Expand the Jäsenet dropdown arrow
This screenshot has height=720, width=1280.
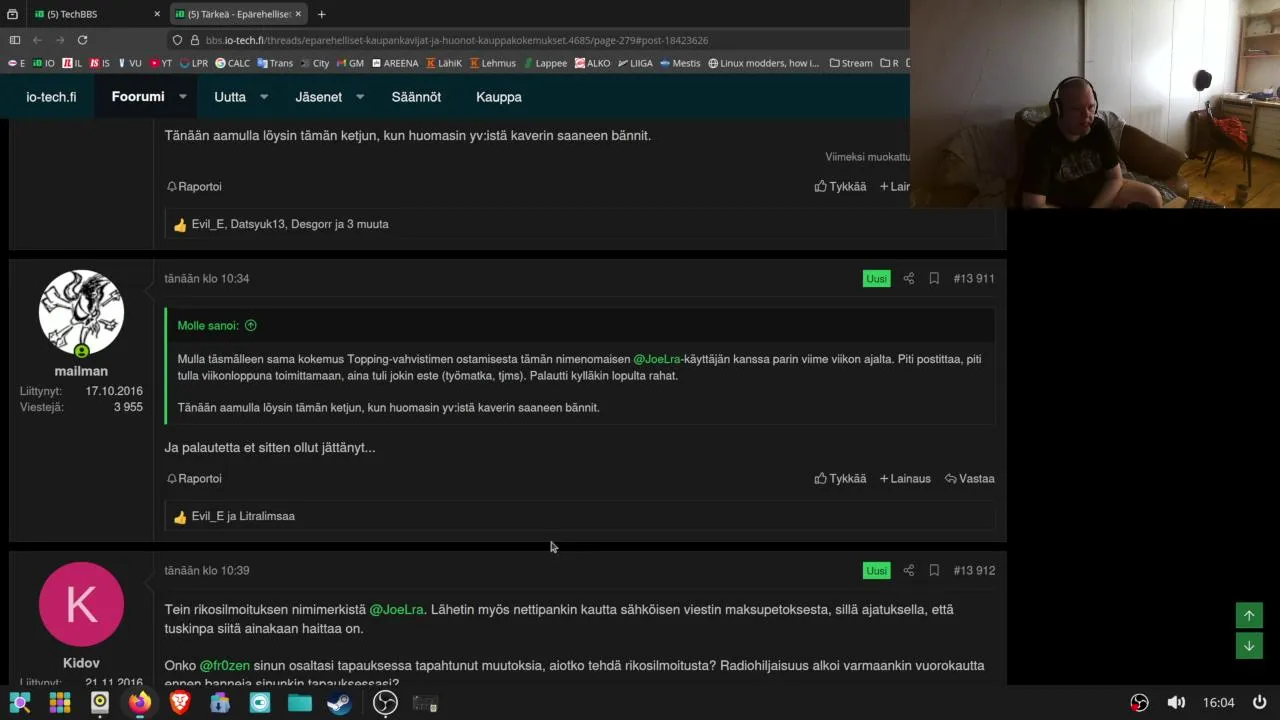pyautogui.click(x=360, y=97)
